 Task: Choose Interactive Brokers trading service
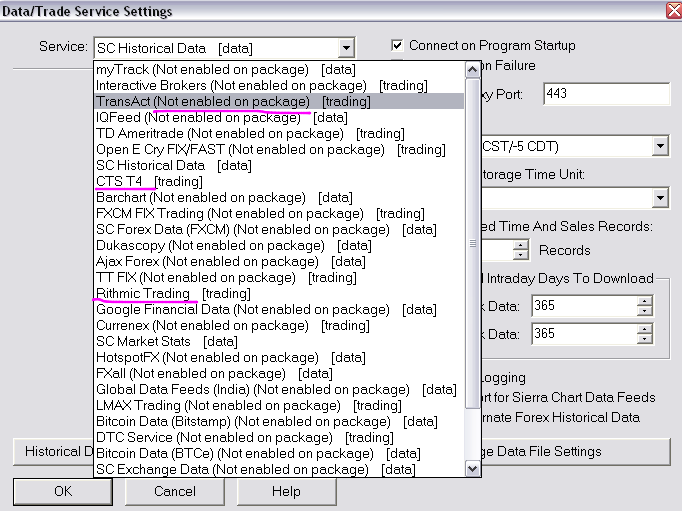pyautogui.click(x=279, y=86)
